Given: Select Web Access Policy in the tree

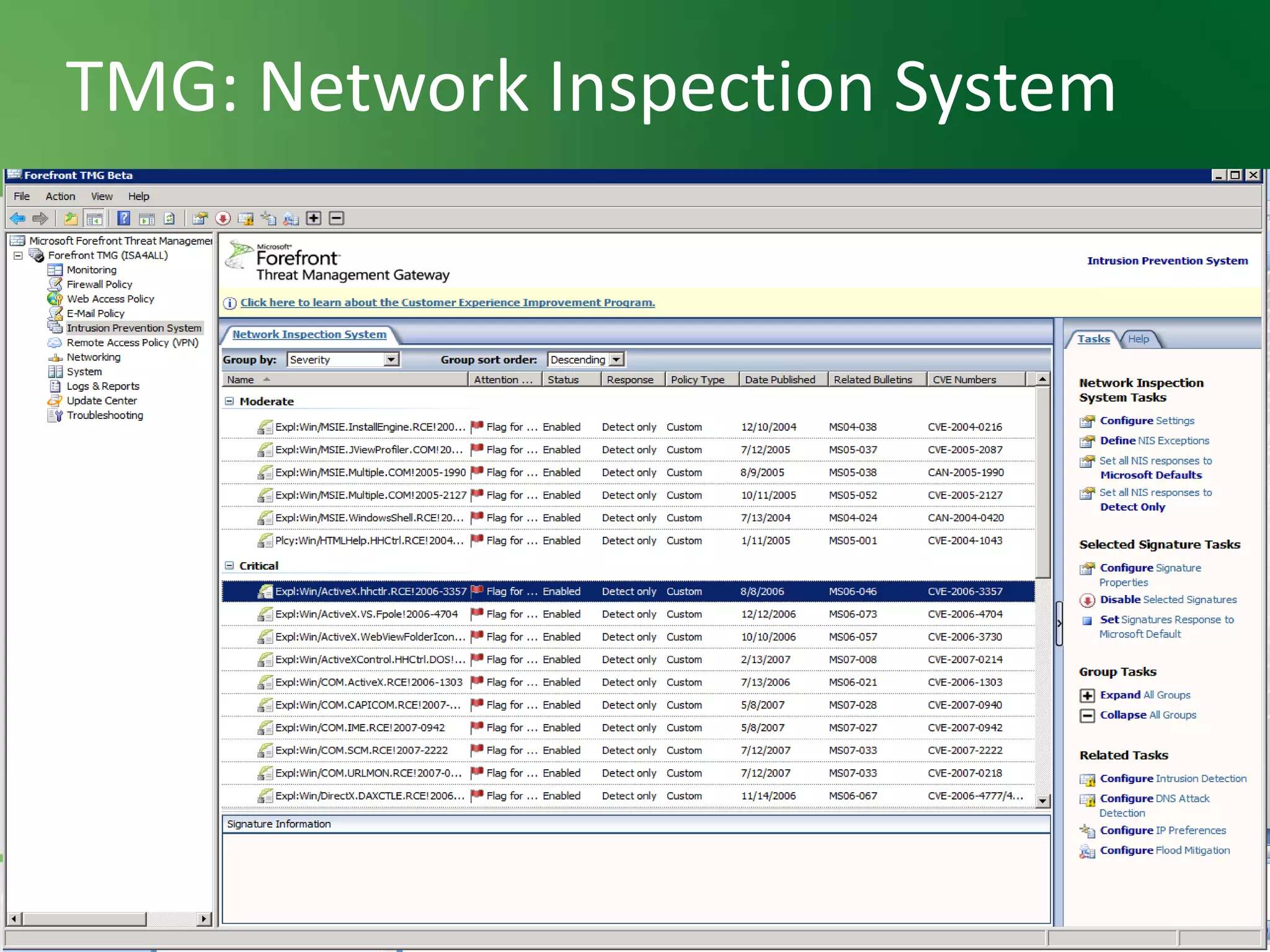Looking at the screenshot, I should pyautogui.click(x=110, y=299).
